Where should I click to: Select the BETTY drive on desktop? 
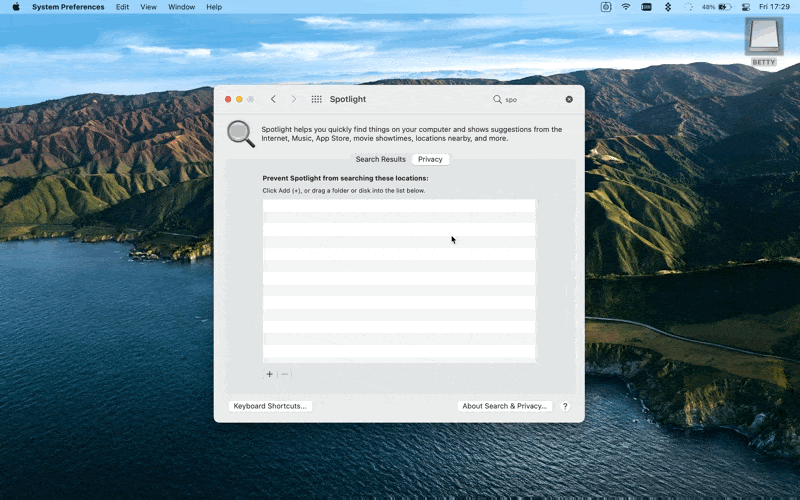pos(764,42)
